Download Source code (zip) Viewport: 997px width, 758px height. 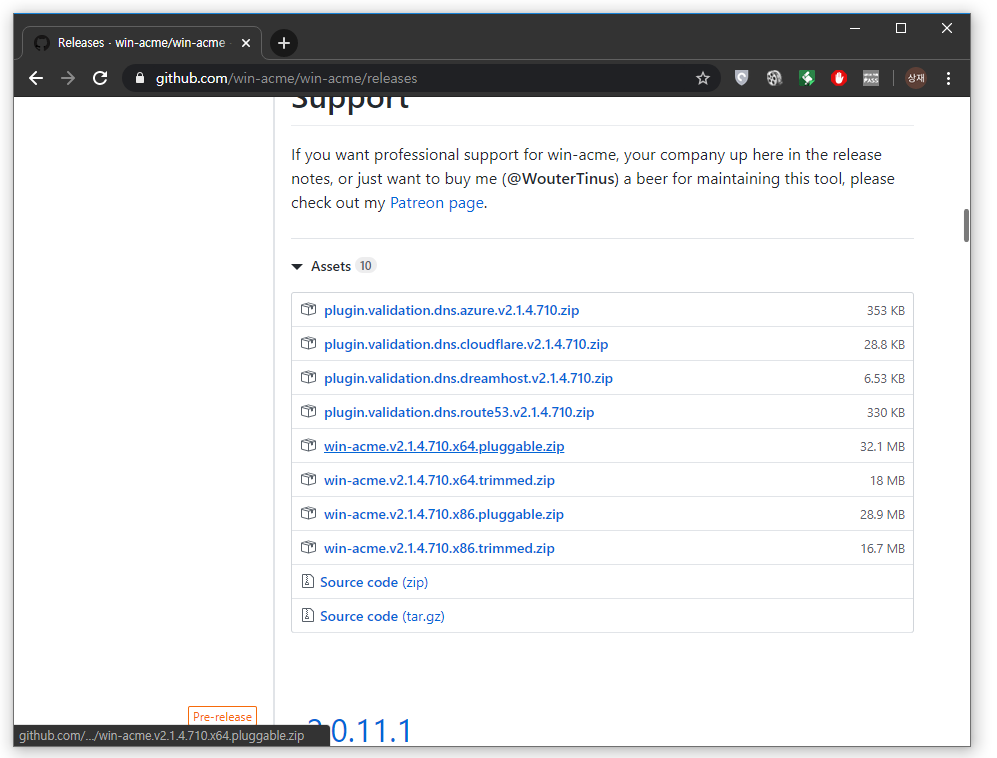(374, 582)
